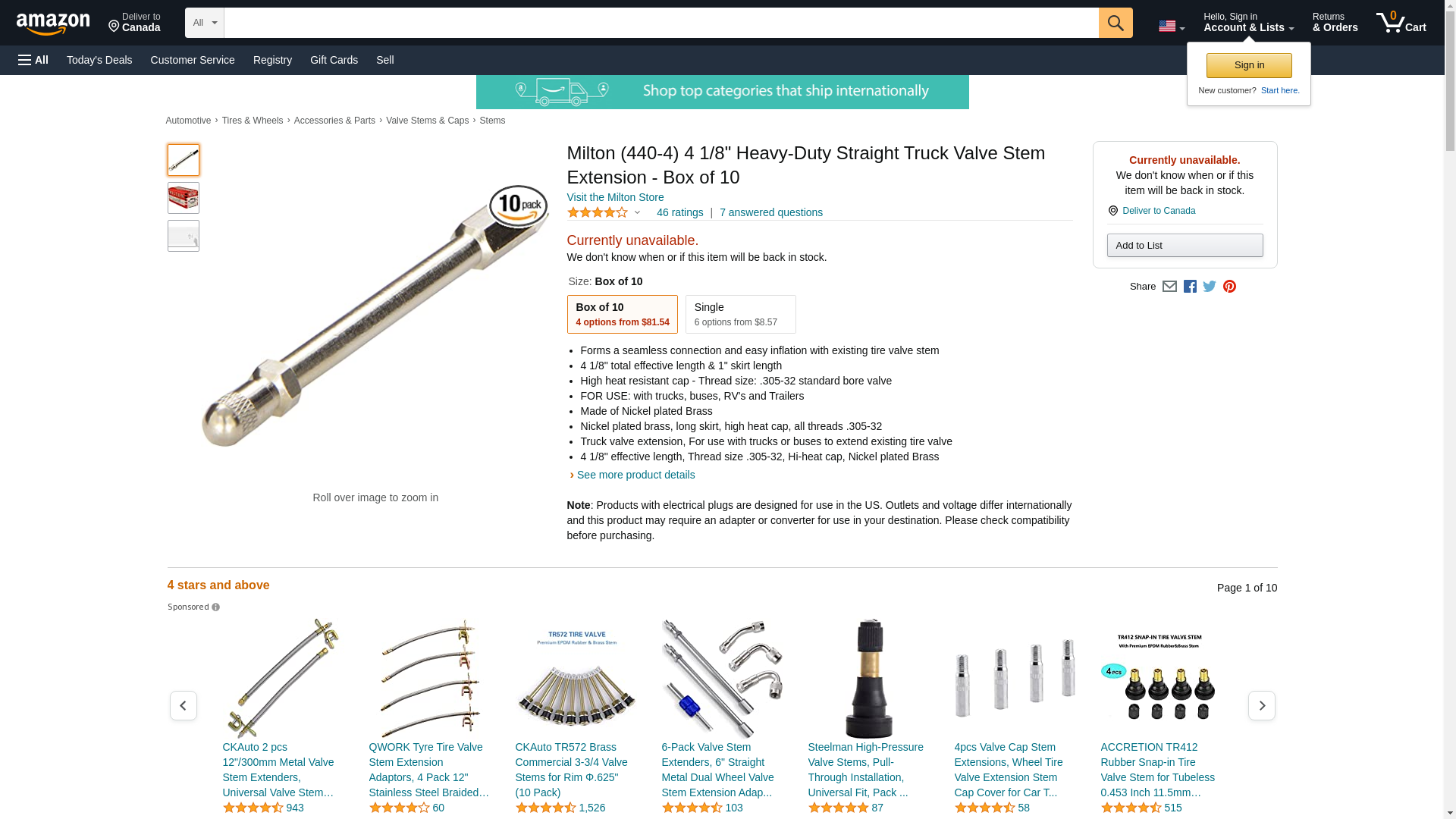Advance carousel with next arrow
This screenshot has height=819, width=1456.
[1261, 705]
